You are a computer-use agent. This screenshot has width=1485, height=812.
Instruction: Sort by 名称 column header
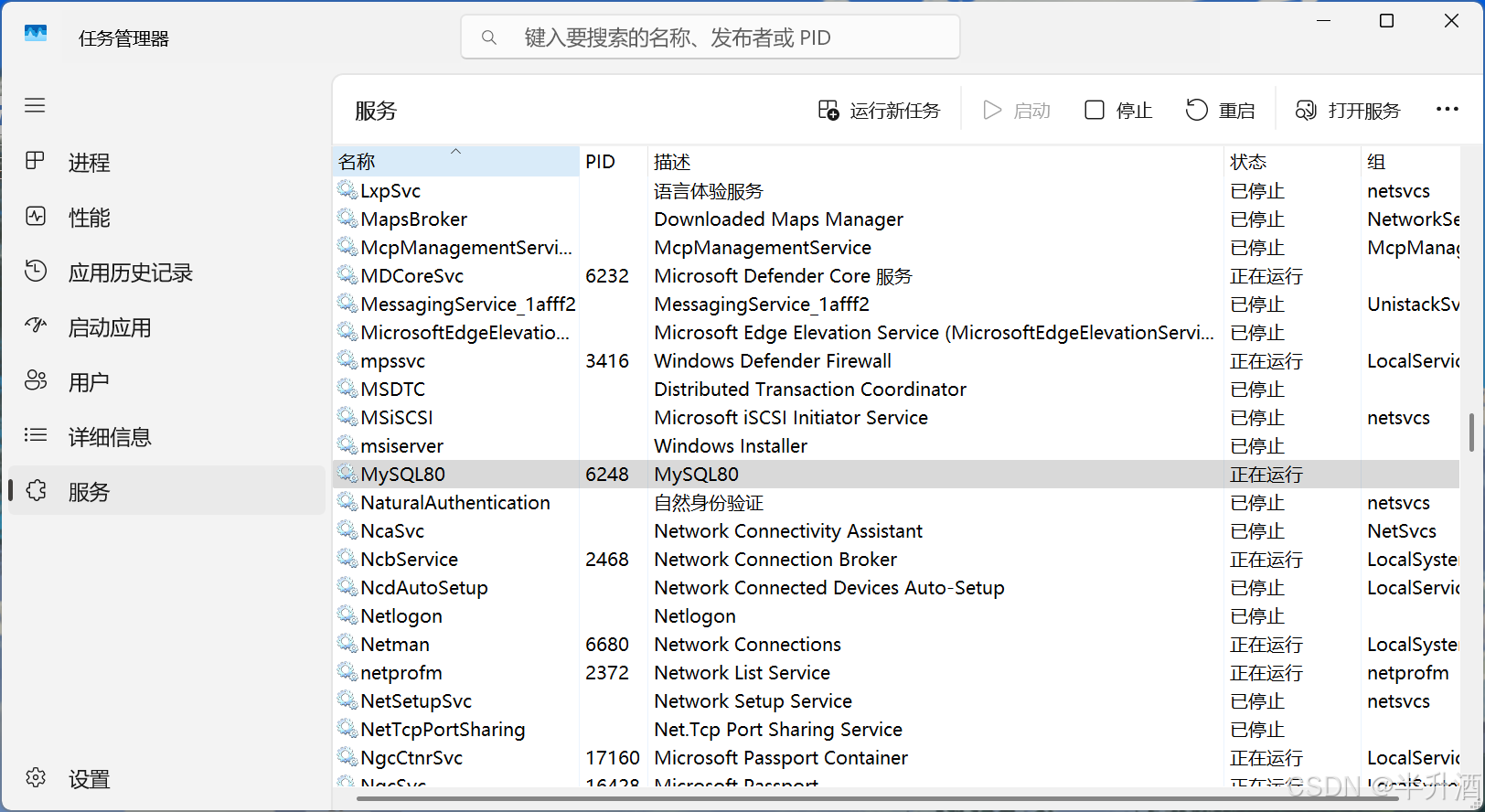[x=455, y=162]
